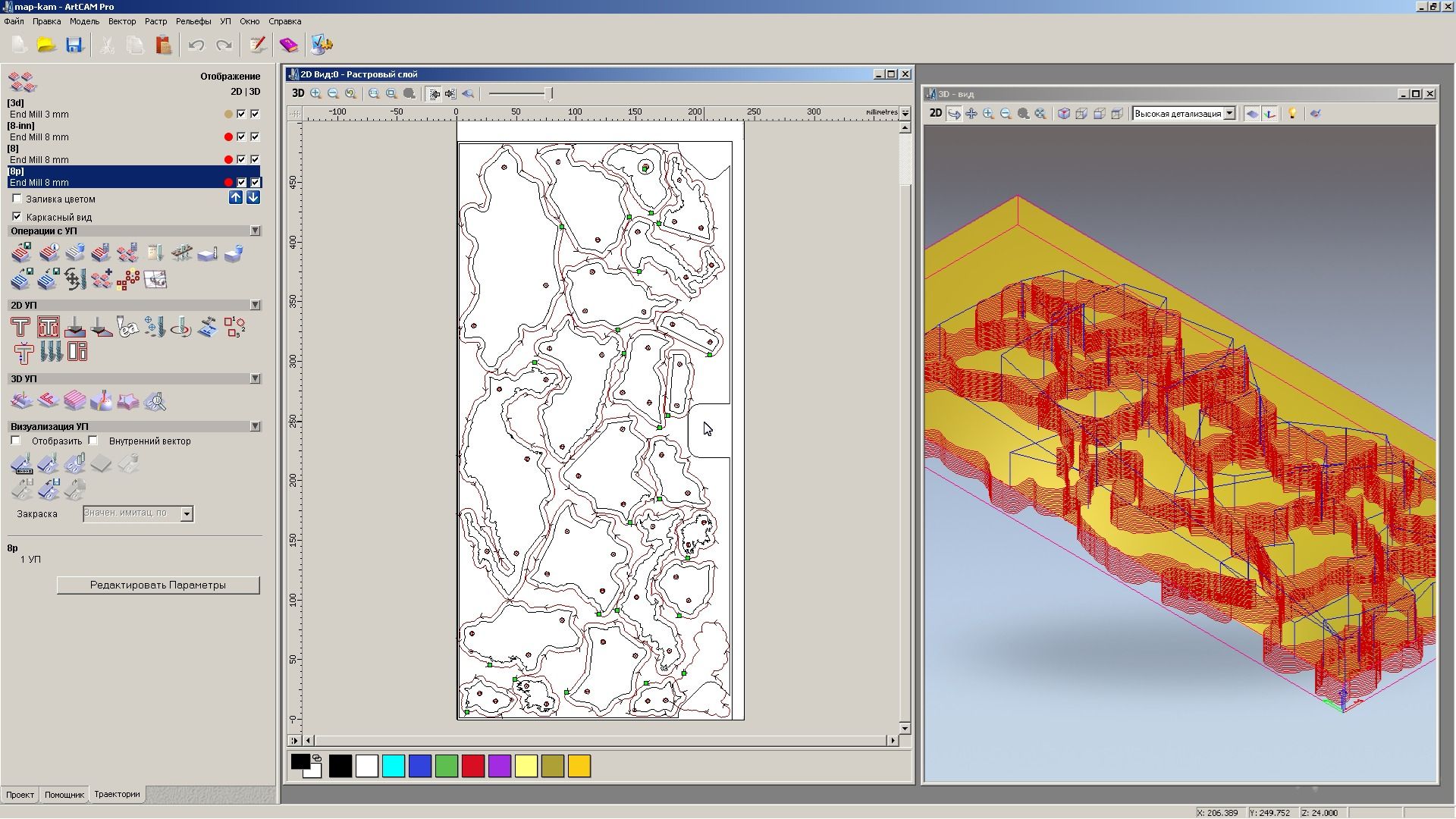Uncheck the Каркасный вид checkbox
The image size is (1456, 819).
(x=17, y=217)
